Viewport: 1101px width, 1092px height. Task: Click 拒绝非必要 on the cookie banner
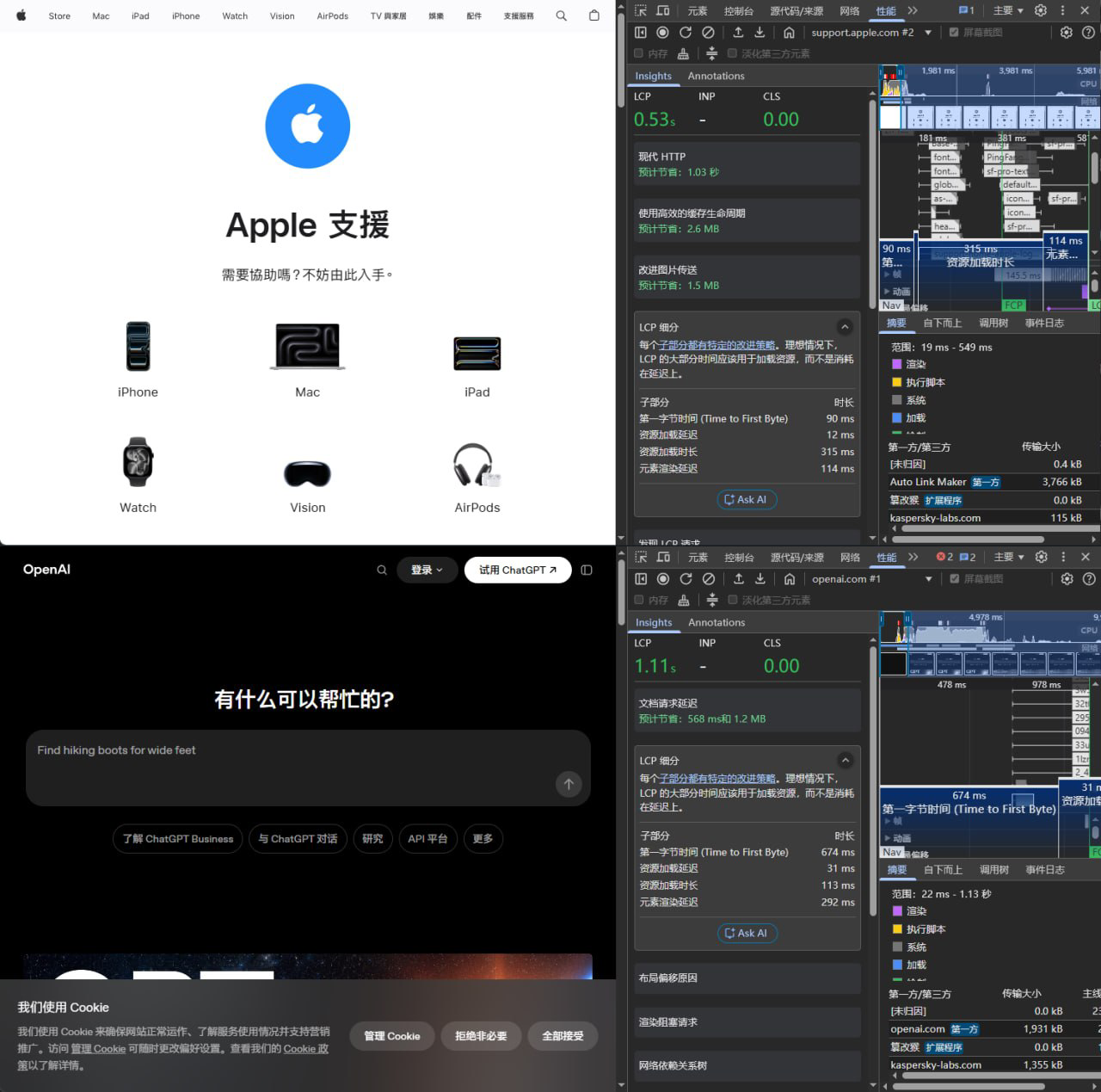(x=481, y=1036)
